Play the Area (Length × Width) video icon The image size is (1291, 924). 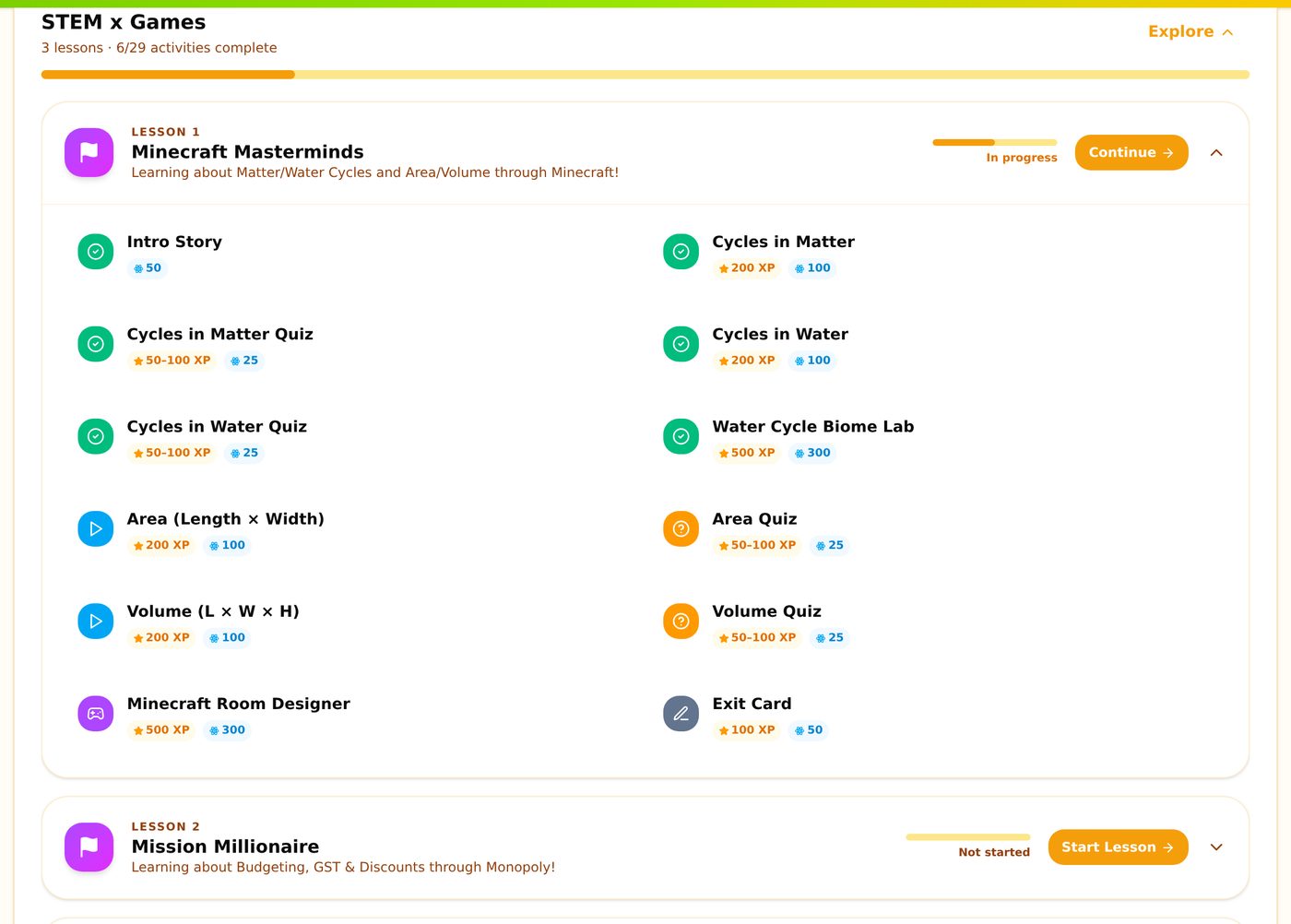pyautogui.click(x=95, y=528)
